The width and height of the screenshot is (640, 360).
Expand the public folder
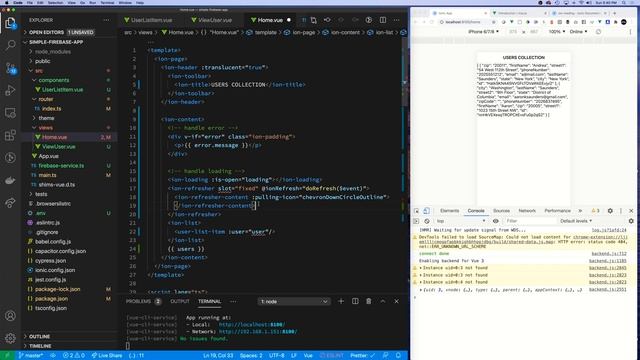pyautogui.click(x=42, y=61)
